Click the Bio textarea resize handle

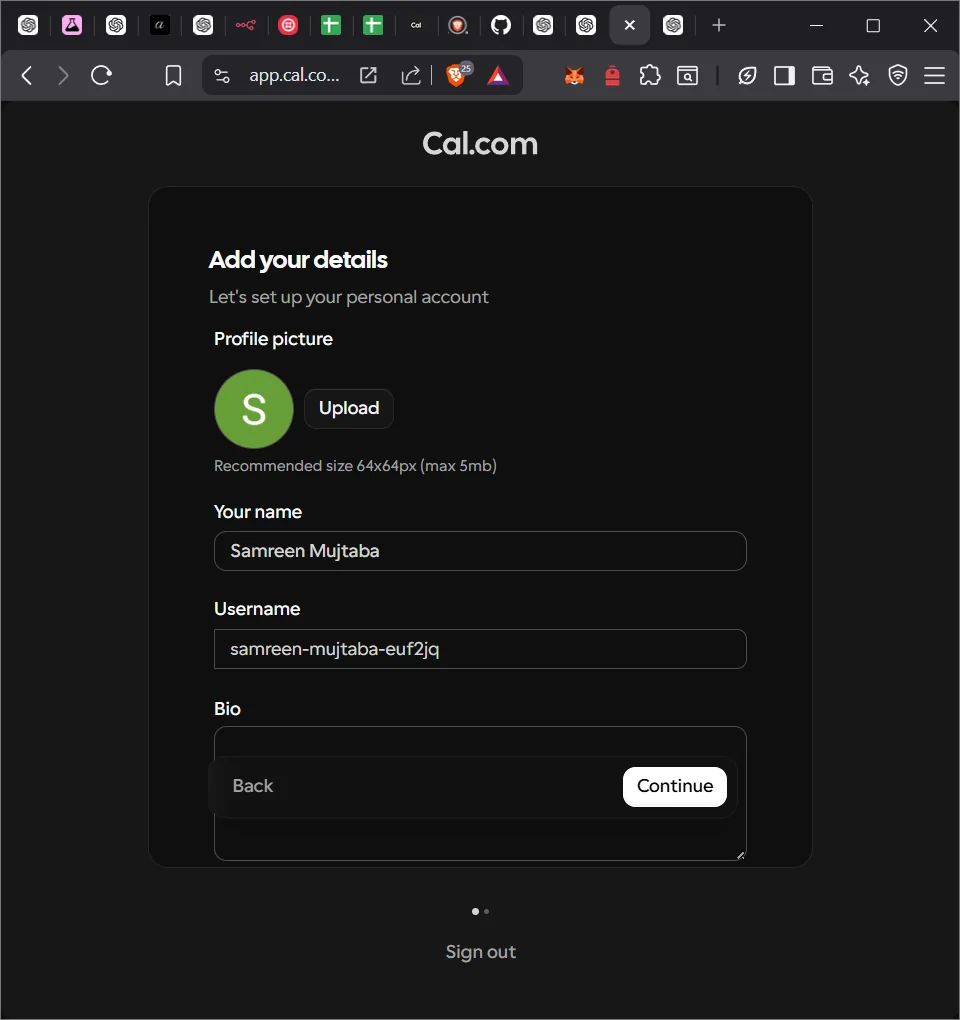click(x=740, y=855)
